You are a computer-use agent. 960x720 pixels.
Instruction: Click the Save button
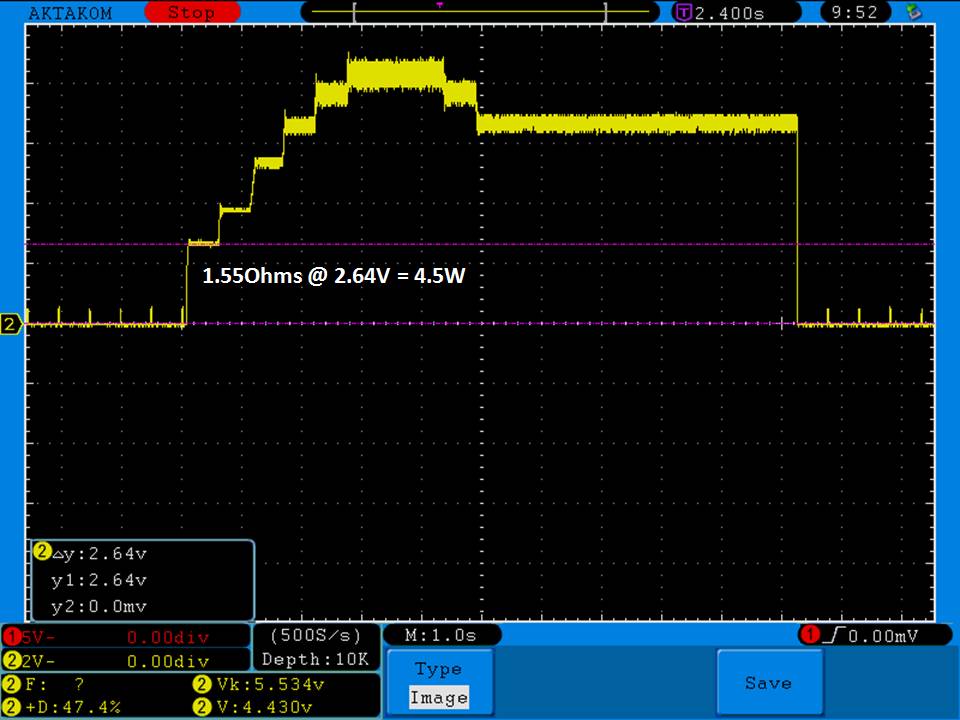768,683
